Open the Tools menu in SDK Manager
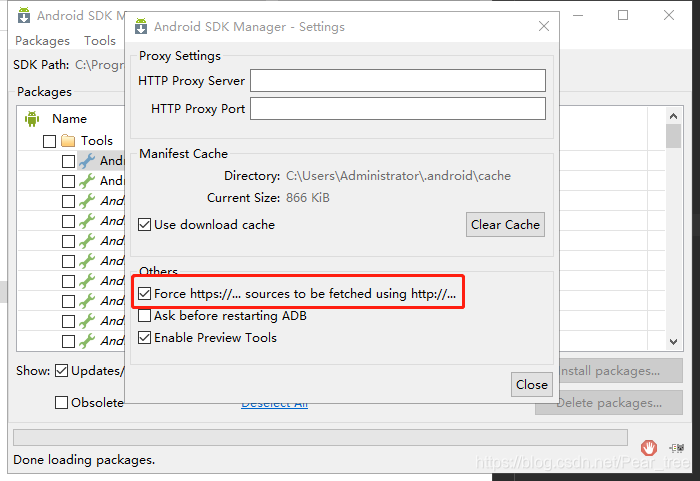 tap(100, 41)
